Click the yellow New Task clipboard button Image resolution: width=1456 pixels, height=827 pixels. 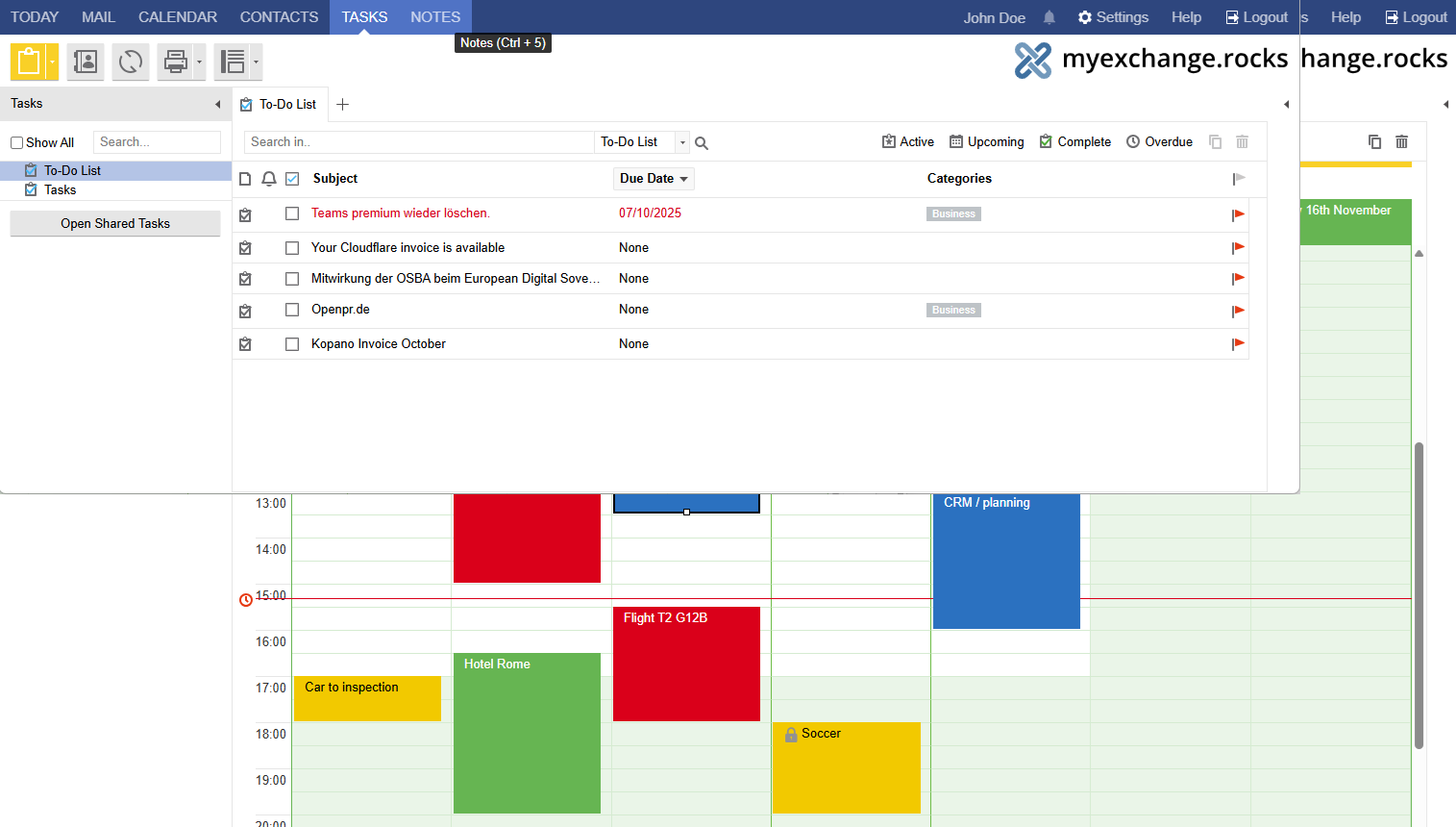tap(28, 62)
